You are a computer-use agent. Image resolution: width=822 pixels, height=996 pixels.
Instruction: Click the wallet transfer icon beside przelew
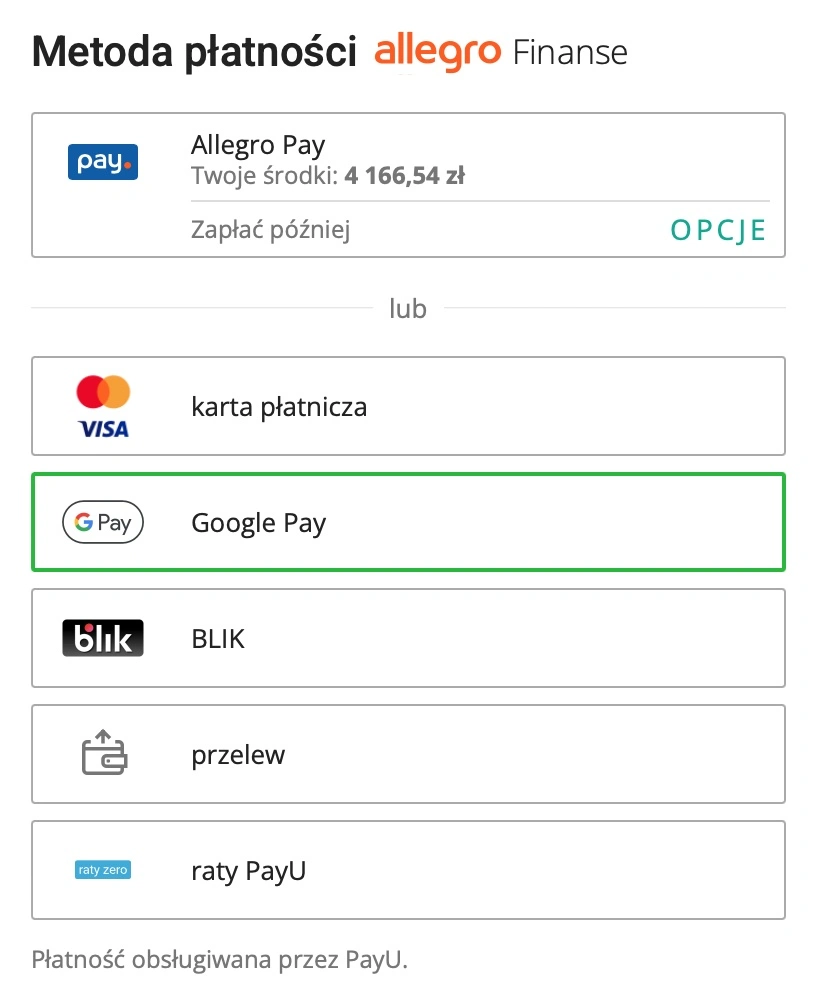(104, 753)
